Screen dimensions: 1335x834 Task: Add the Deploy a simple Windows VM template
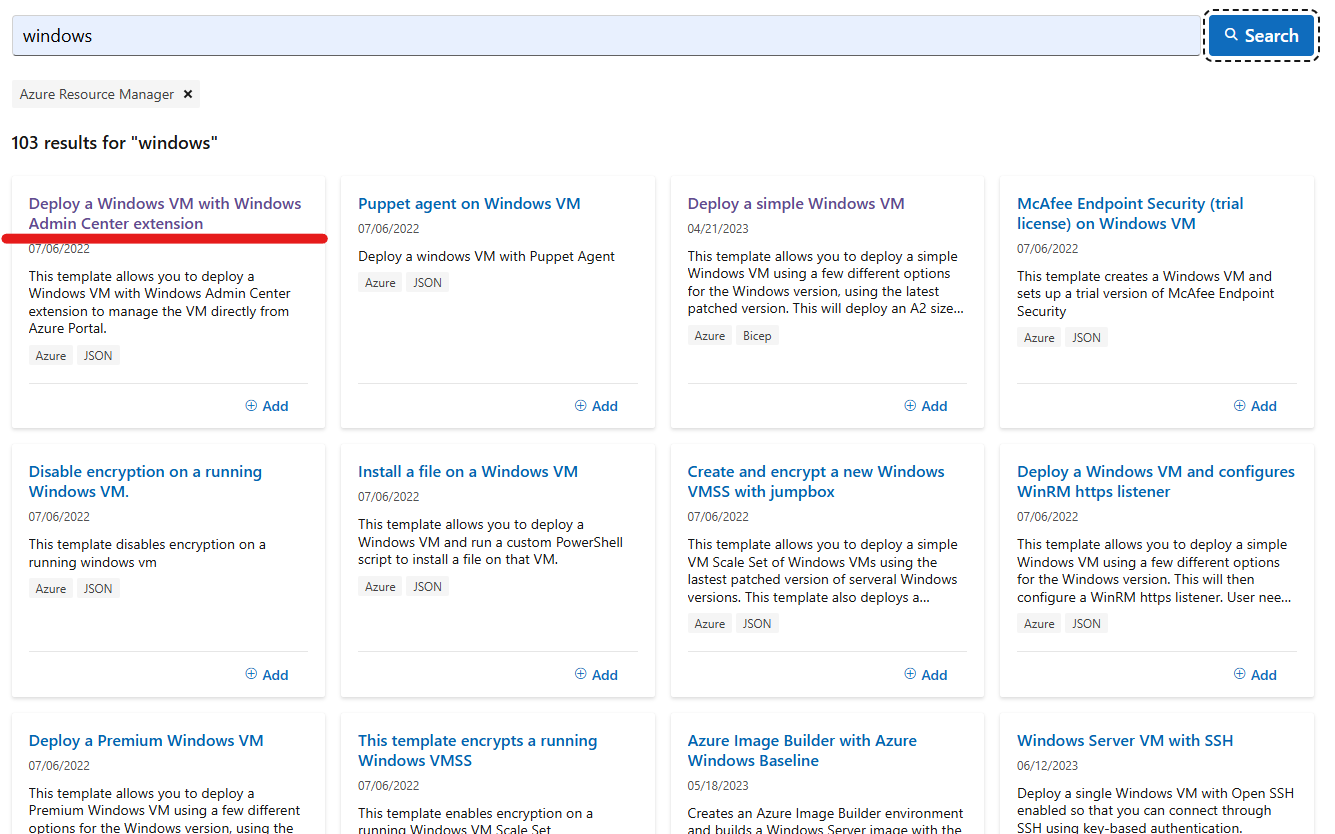926,406
